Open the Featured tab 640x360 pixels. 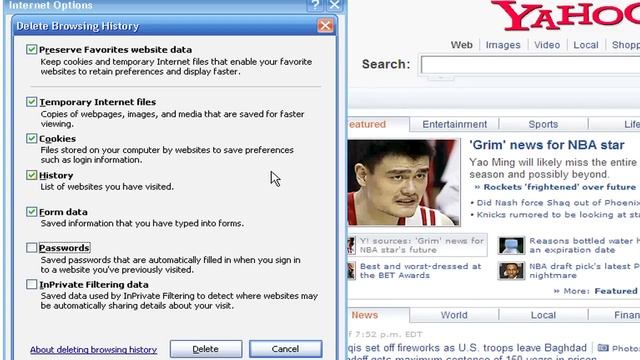378,124
